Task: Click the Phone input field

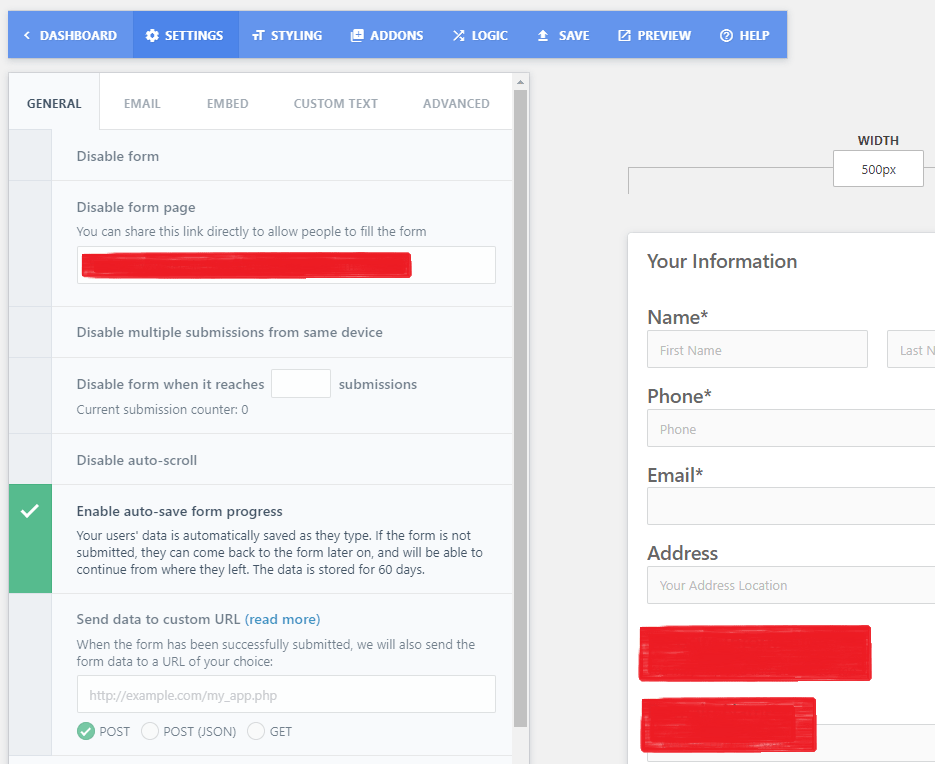Action: pyautogui.click(x=791, y=428)
